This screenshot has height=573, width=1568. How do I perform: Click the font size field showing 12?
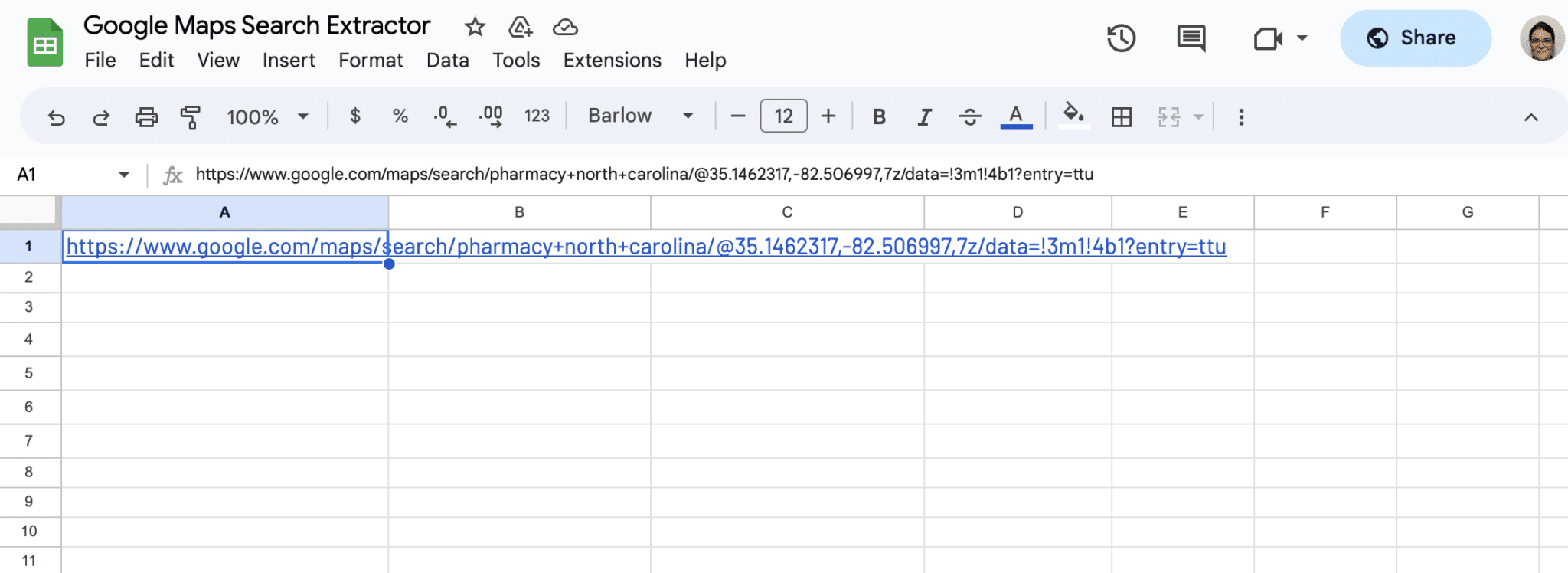(783, 116)
